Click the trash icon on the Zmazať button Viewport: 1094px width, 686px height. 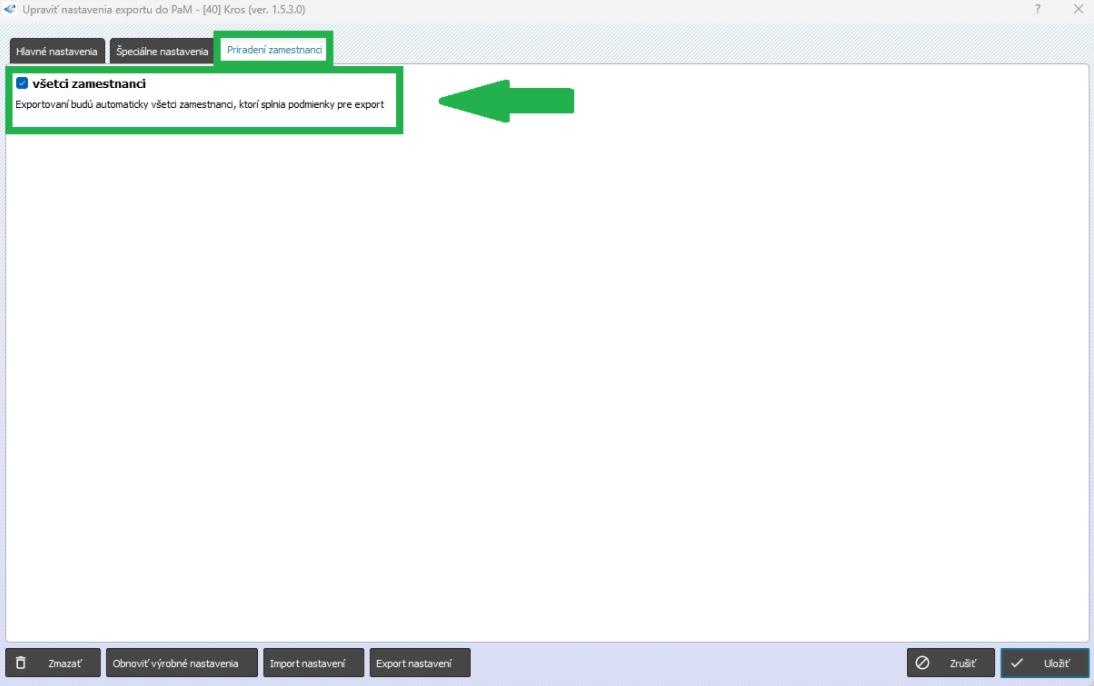22,663
